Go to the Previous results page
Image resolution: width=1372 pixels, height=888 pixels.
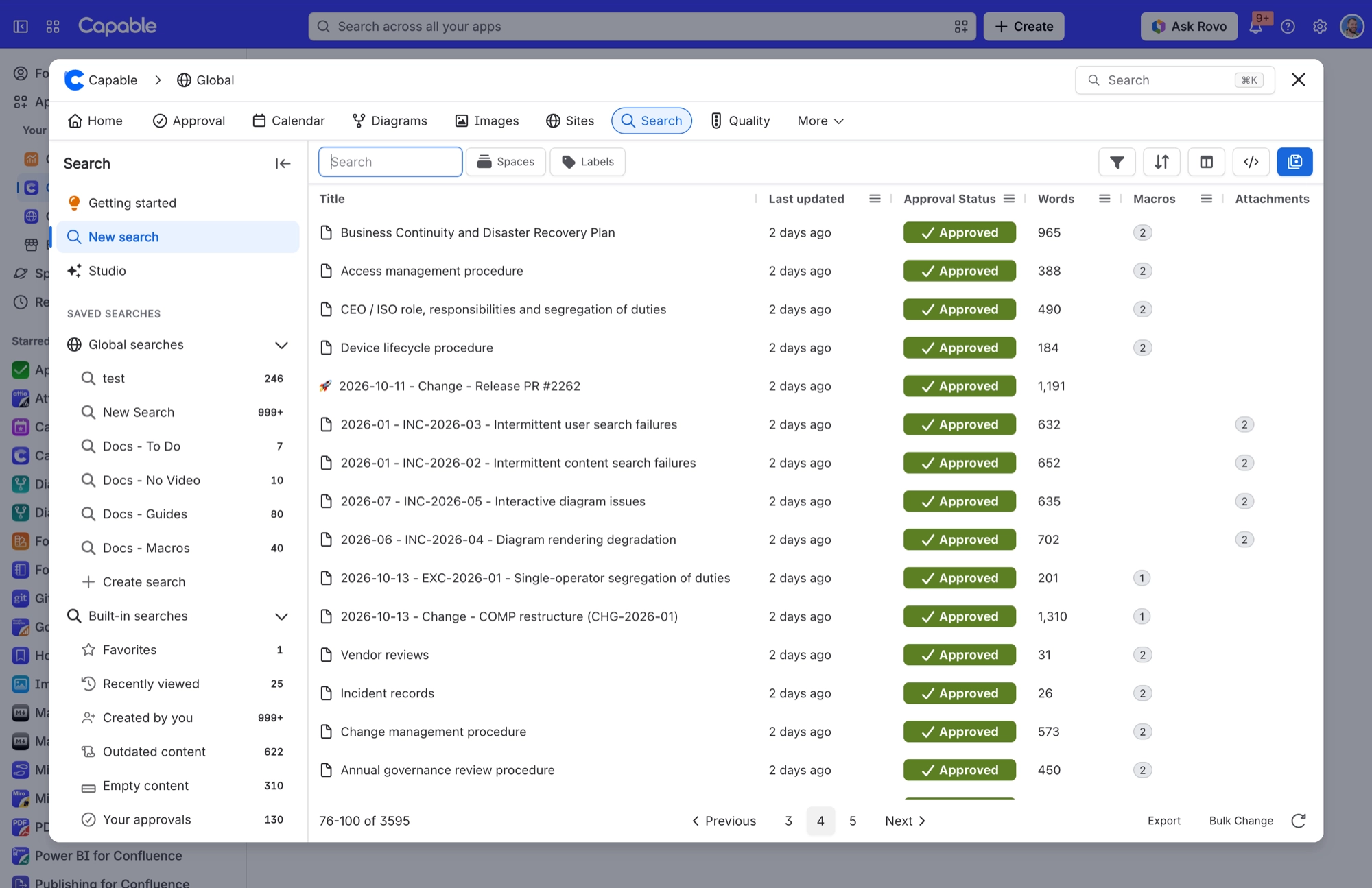click(x=724, y=821)
